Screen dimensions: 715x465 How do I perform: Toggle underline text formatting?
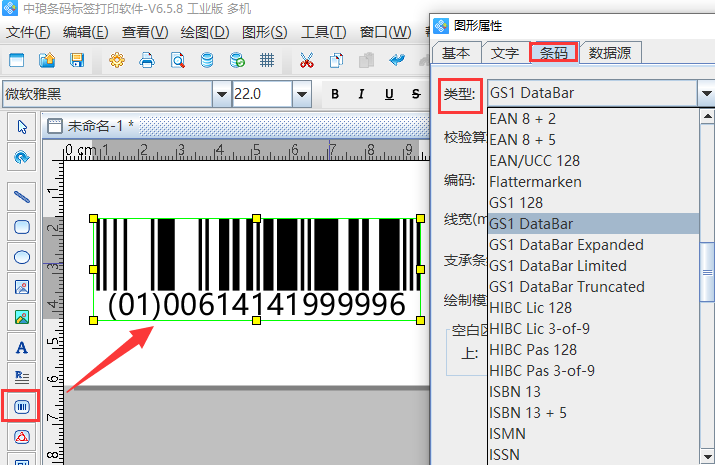pos(389,95)
